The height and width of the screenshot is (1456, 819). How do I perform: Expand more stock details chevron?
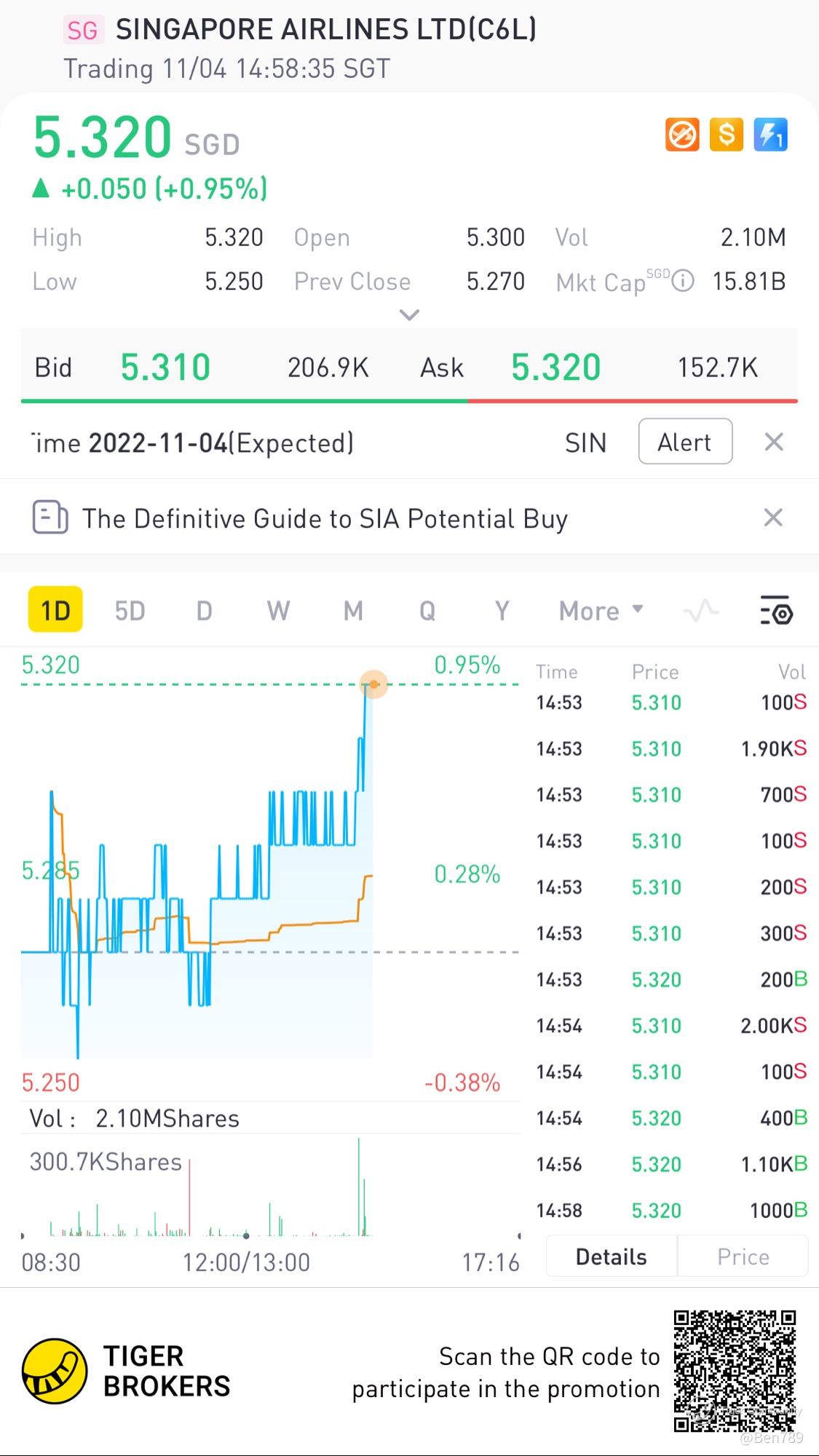410,315
